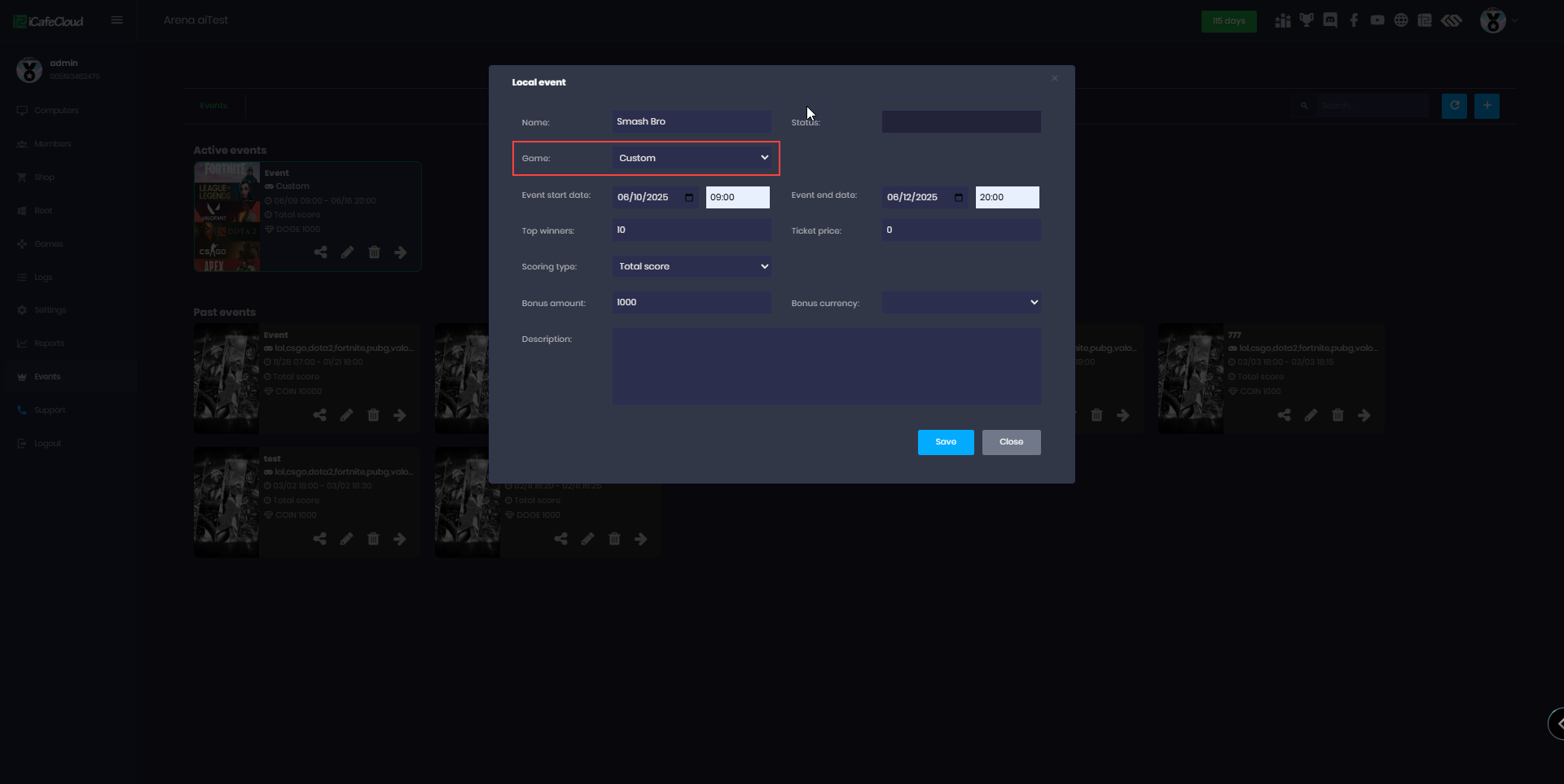Open calendar picker for event end date
The image size is (1564, 784).
point(959,198)
